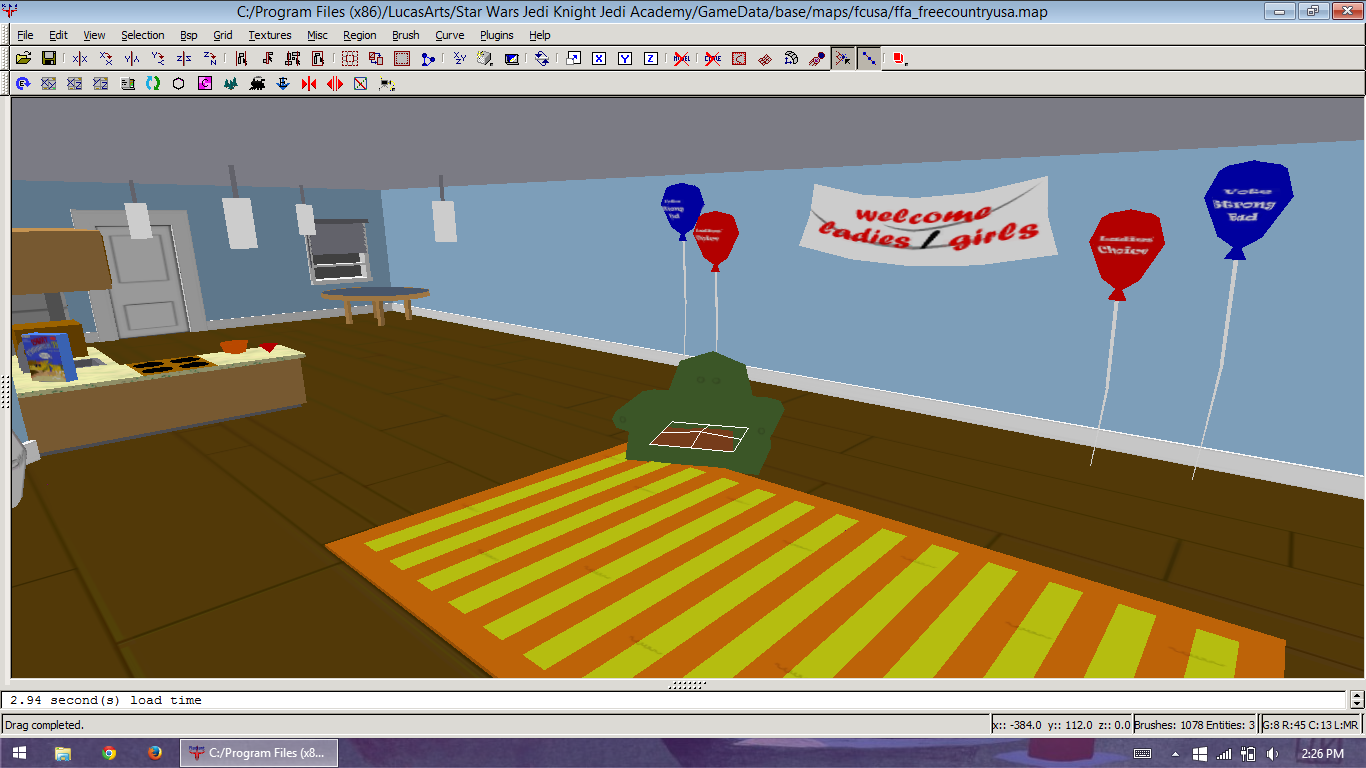1366x768 pixels.
Task: Click the Select Partial Tall icon
Action: [292, 59]
